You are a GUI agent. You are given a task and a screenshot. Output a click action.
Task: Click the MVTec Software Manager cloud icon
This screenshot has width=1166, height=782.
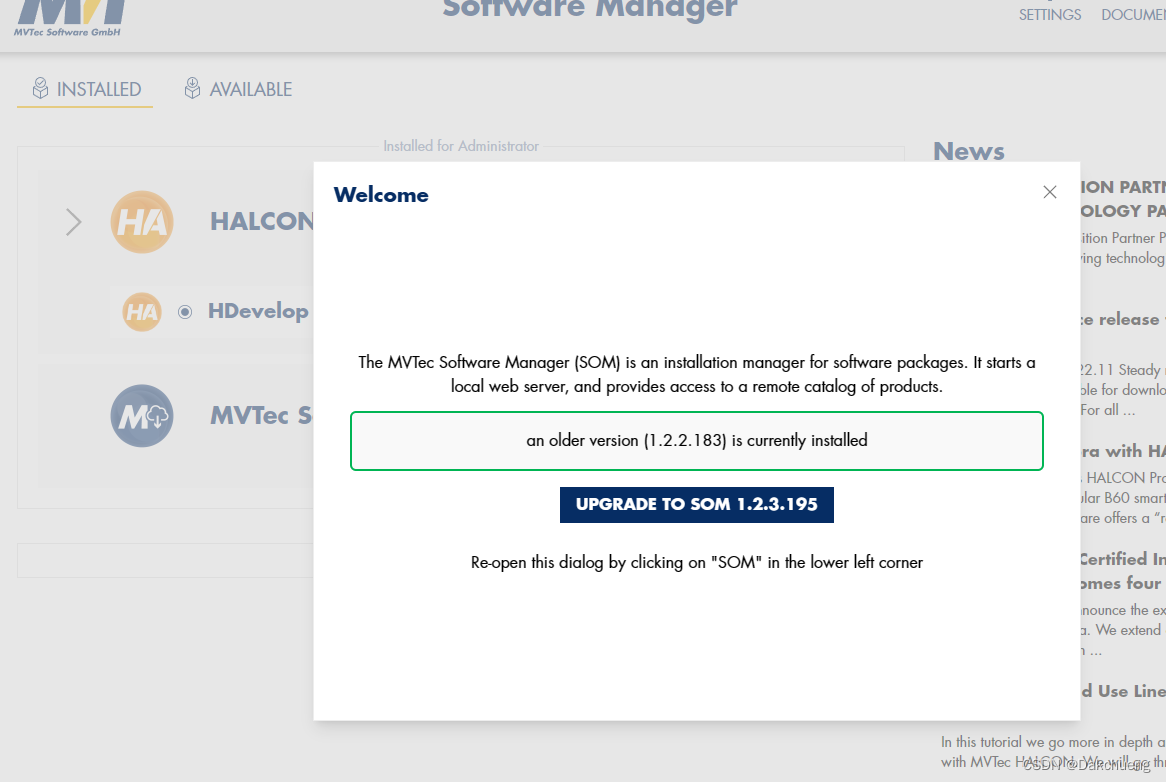click(x=142, y=416)
